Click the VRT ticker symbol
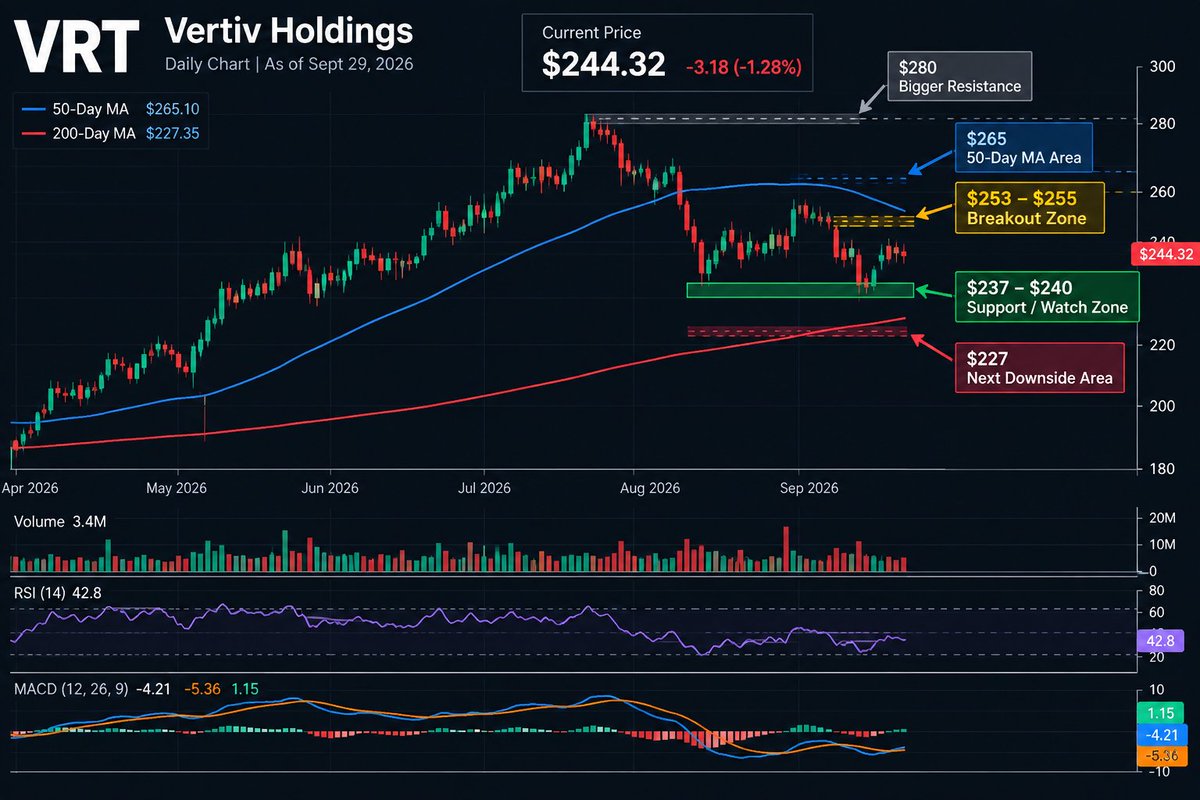The width and height of the screenshot is (1200, 800). [x=77, y=45]
